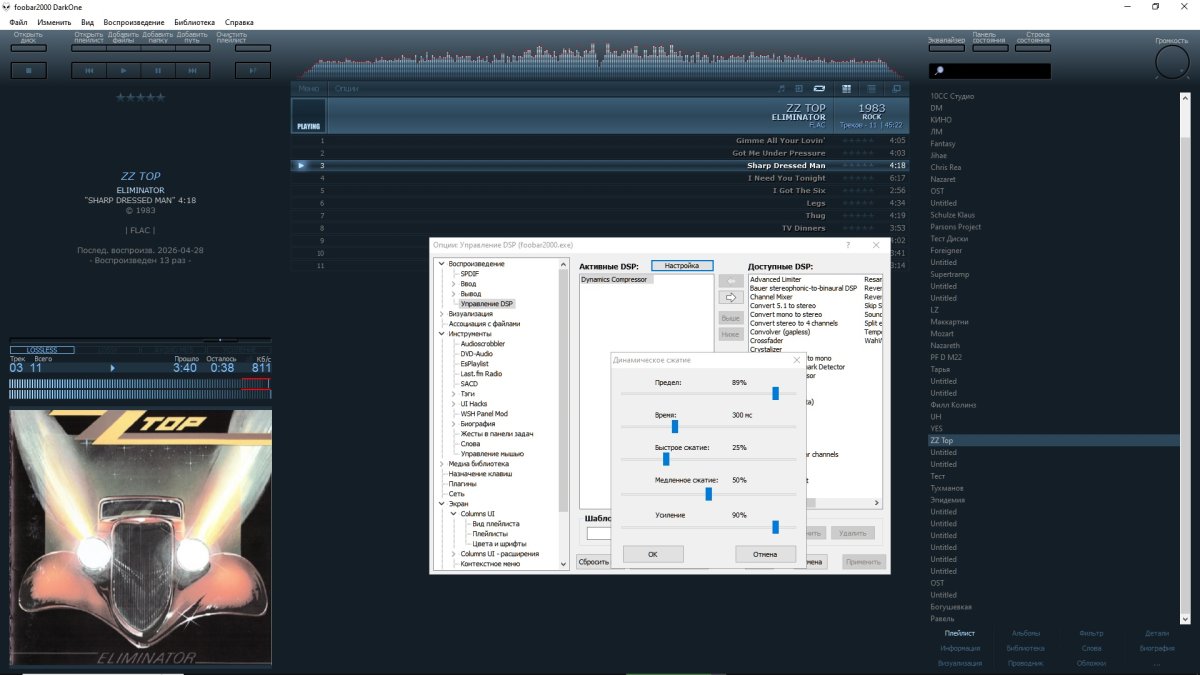
Task: Go to previous track icon
Action: coord(89,71)
